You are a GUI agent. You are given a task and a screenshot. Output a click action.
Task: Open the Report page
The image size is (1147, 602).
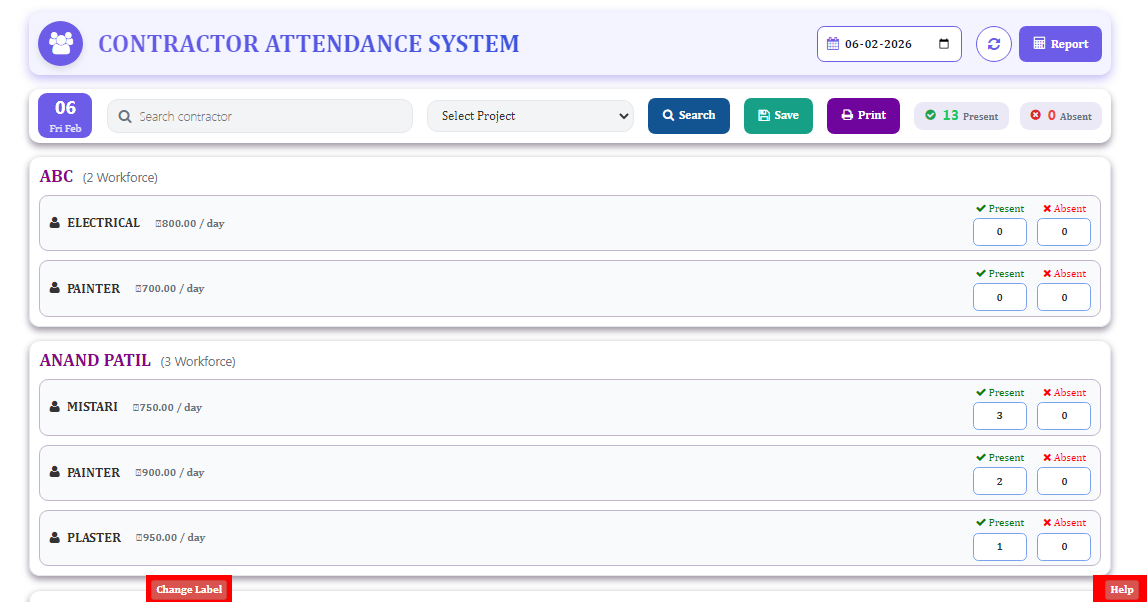pyautogui.click(x=1060, y=44)
